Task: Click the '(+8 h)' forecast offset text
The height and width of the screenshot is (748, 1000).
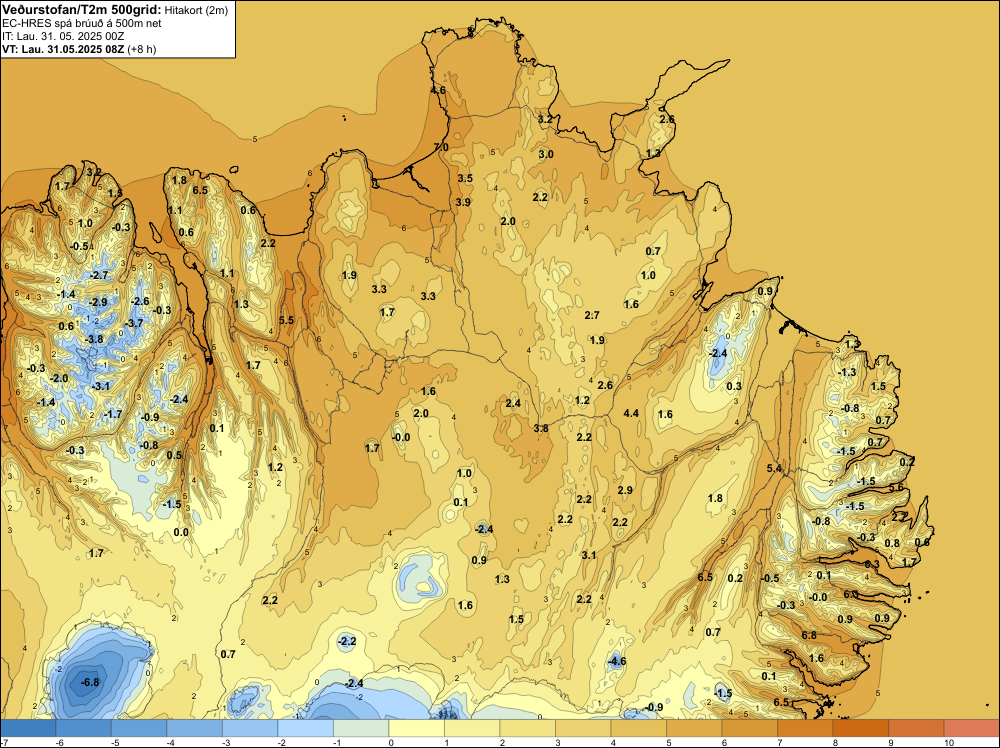Action: 142,49
